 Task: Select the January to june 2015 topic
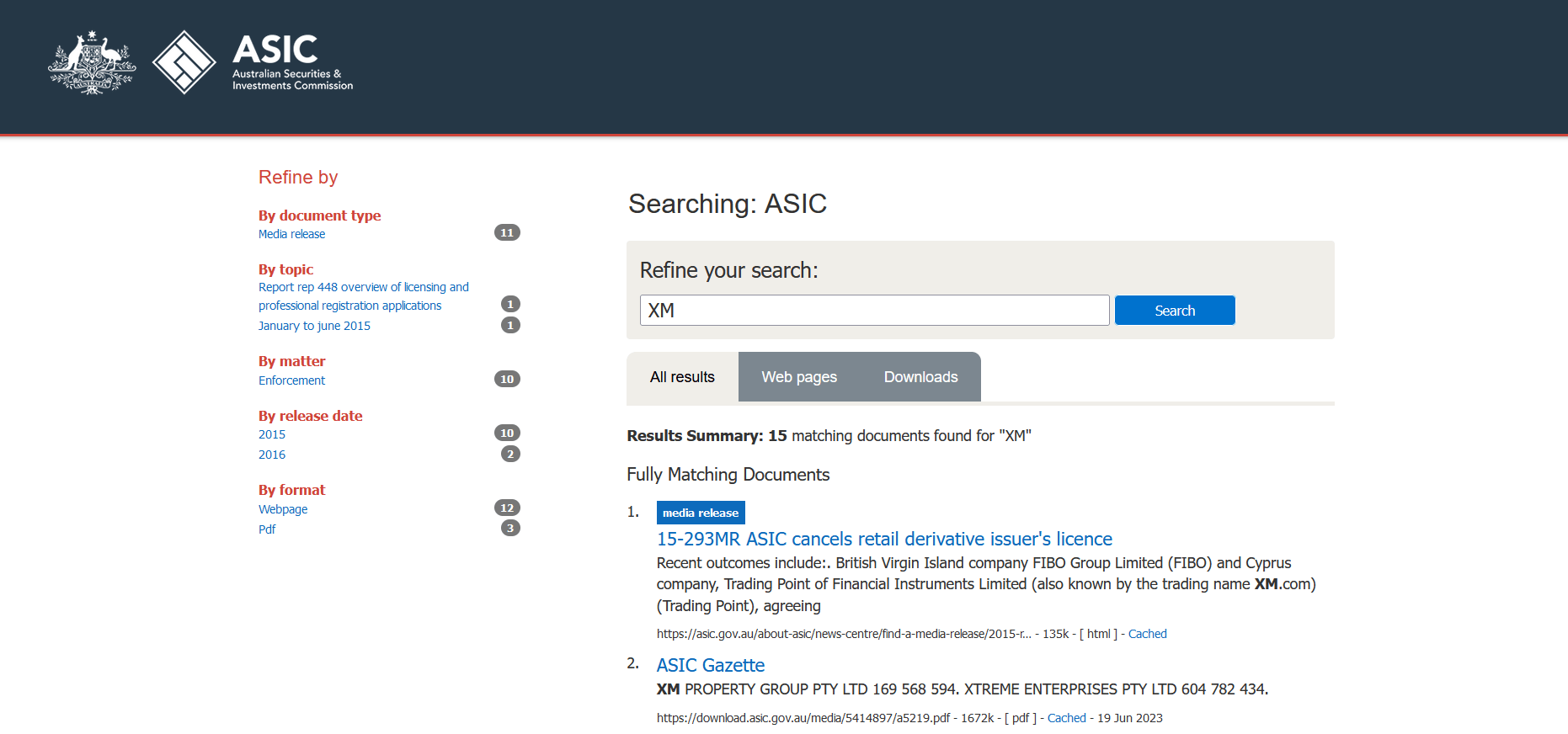coord(314,326)
